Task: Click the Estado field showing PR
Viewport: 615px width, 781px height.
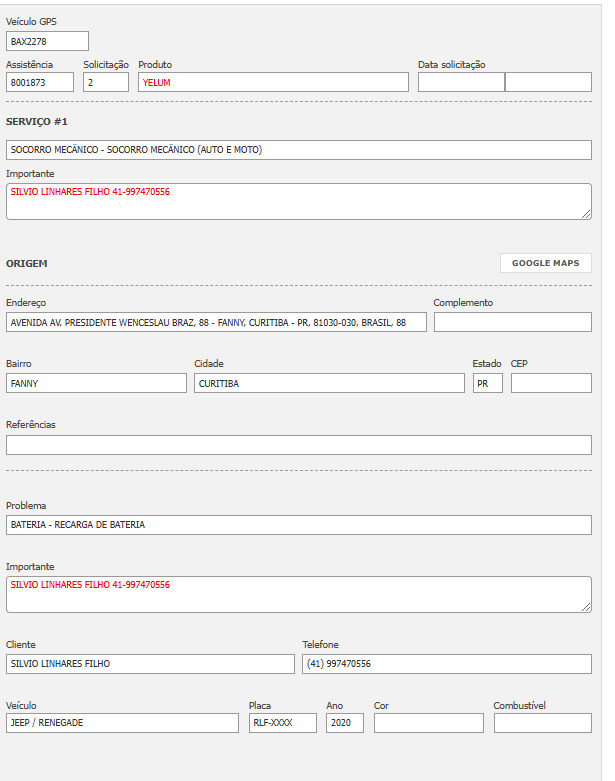Action: tap(487, 383)
